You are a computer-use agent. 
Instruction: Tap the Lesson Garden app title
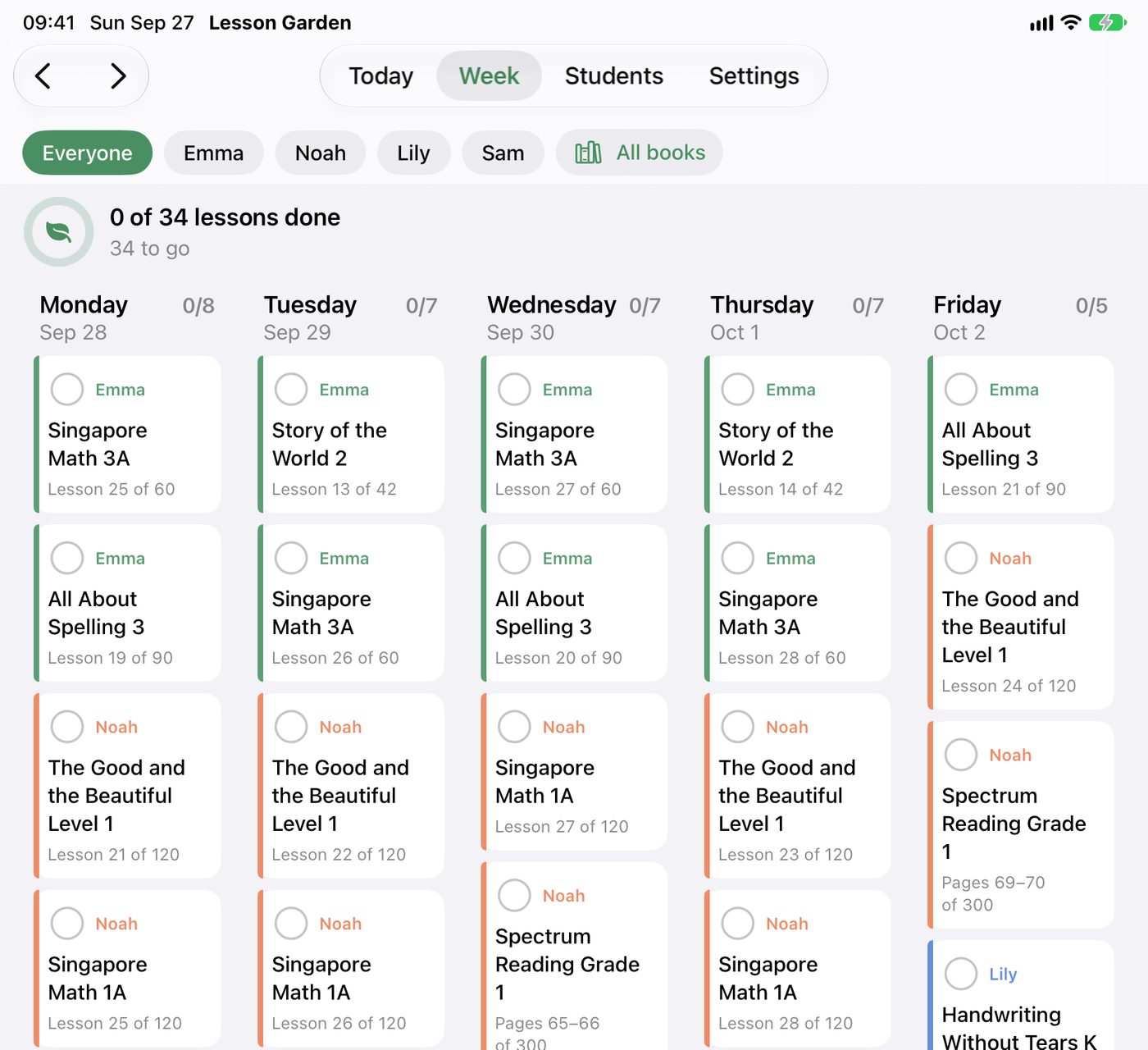(x=280, y=23)
